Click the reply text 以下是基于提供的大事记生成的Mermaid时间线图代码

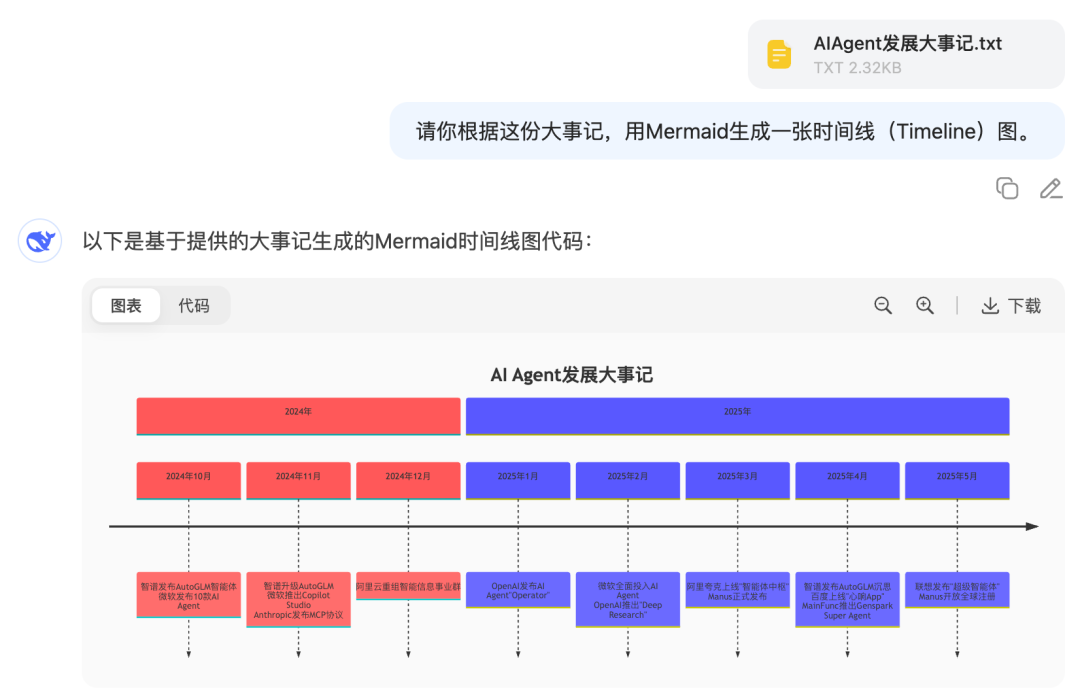tap(337, 241)
